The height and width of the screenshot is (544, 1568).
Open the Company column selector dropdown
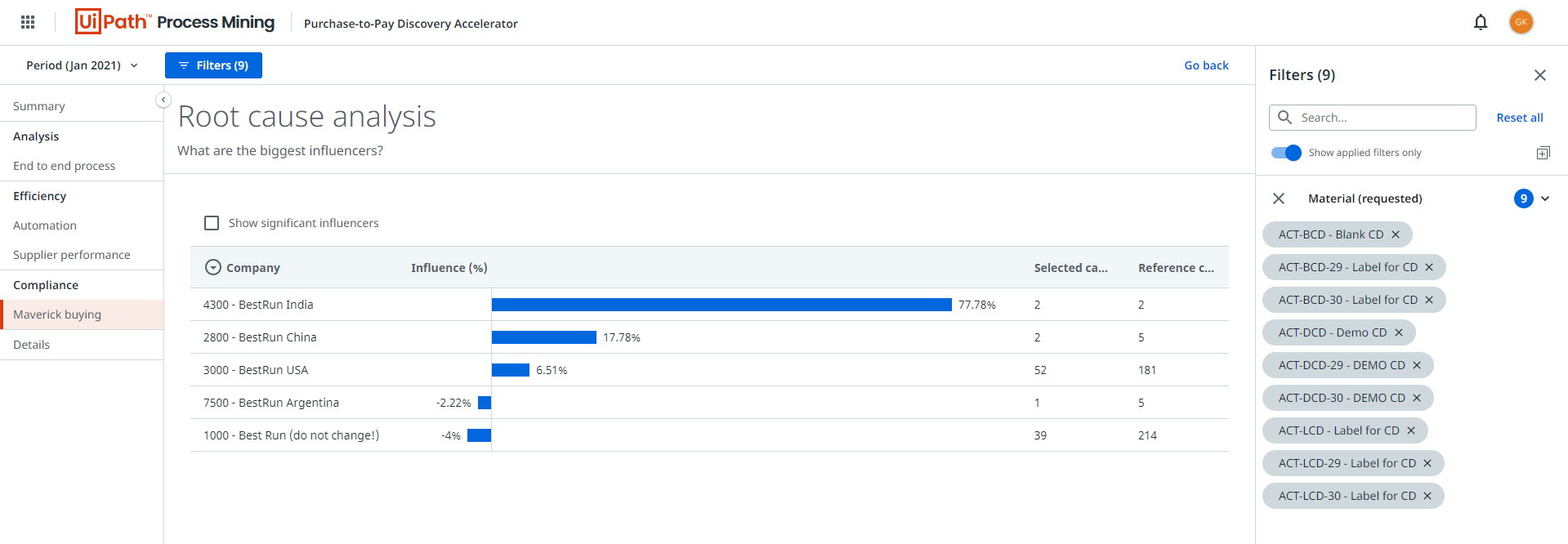[213, 267]
